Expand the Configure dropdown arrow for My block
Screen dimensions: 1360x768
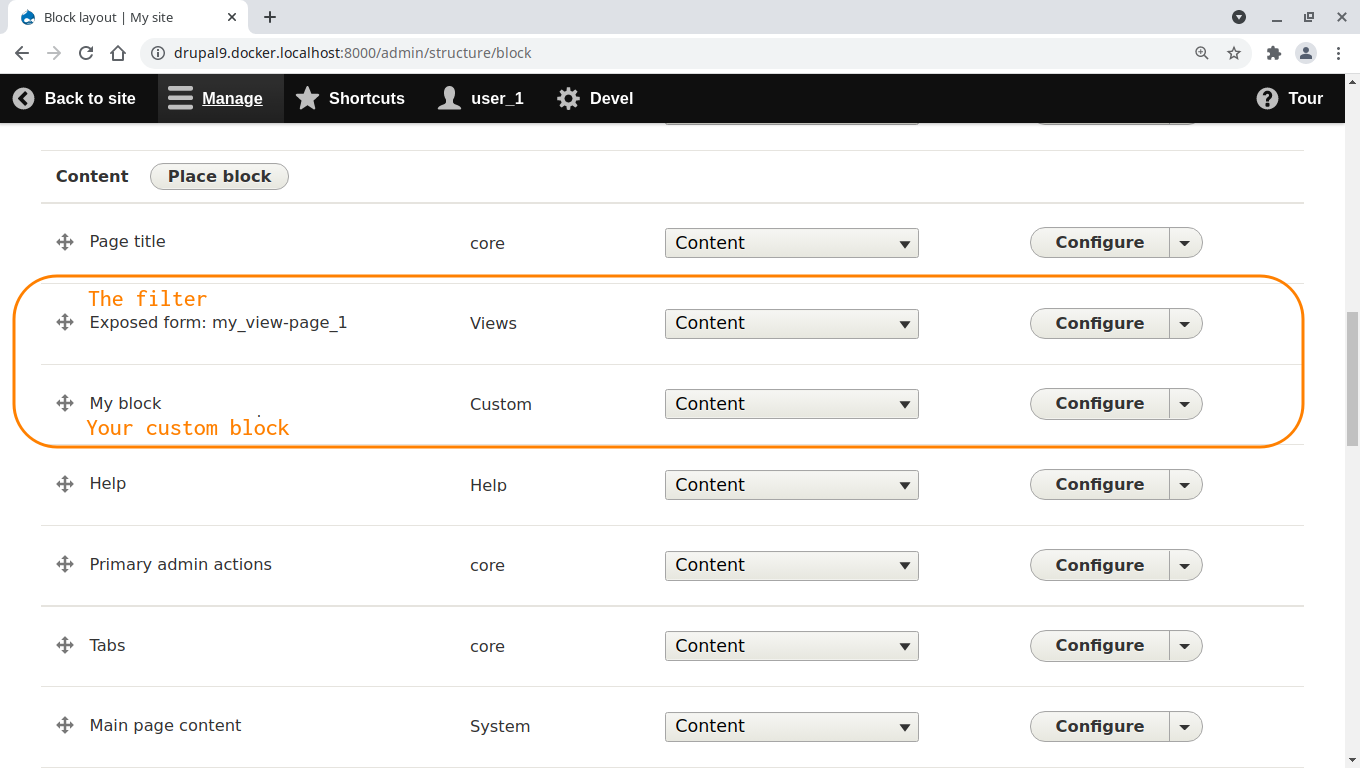pyautogui.click(x=1185, y=403)
